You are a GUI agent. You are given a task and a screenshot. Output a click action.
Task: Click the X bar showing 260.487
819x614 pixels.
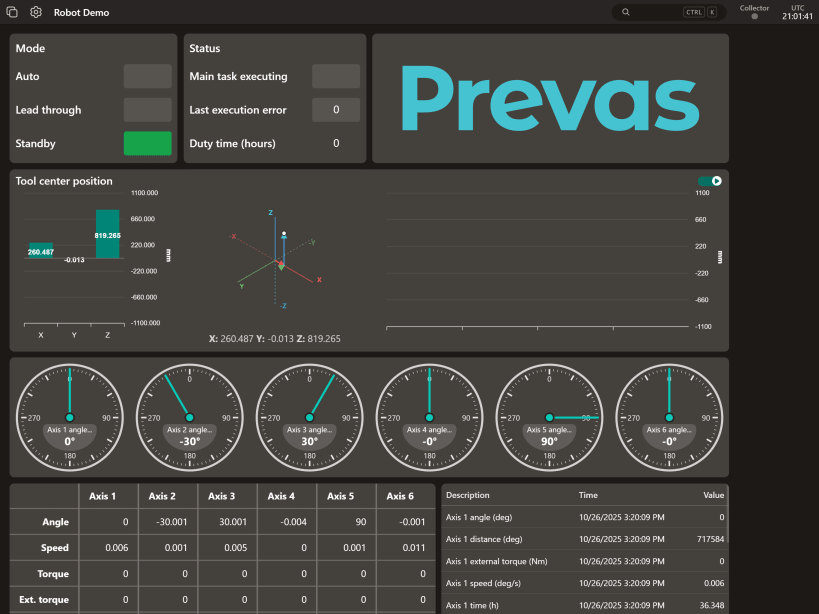41,251
